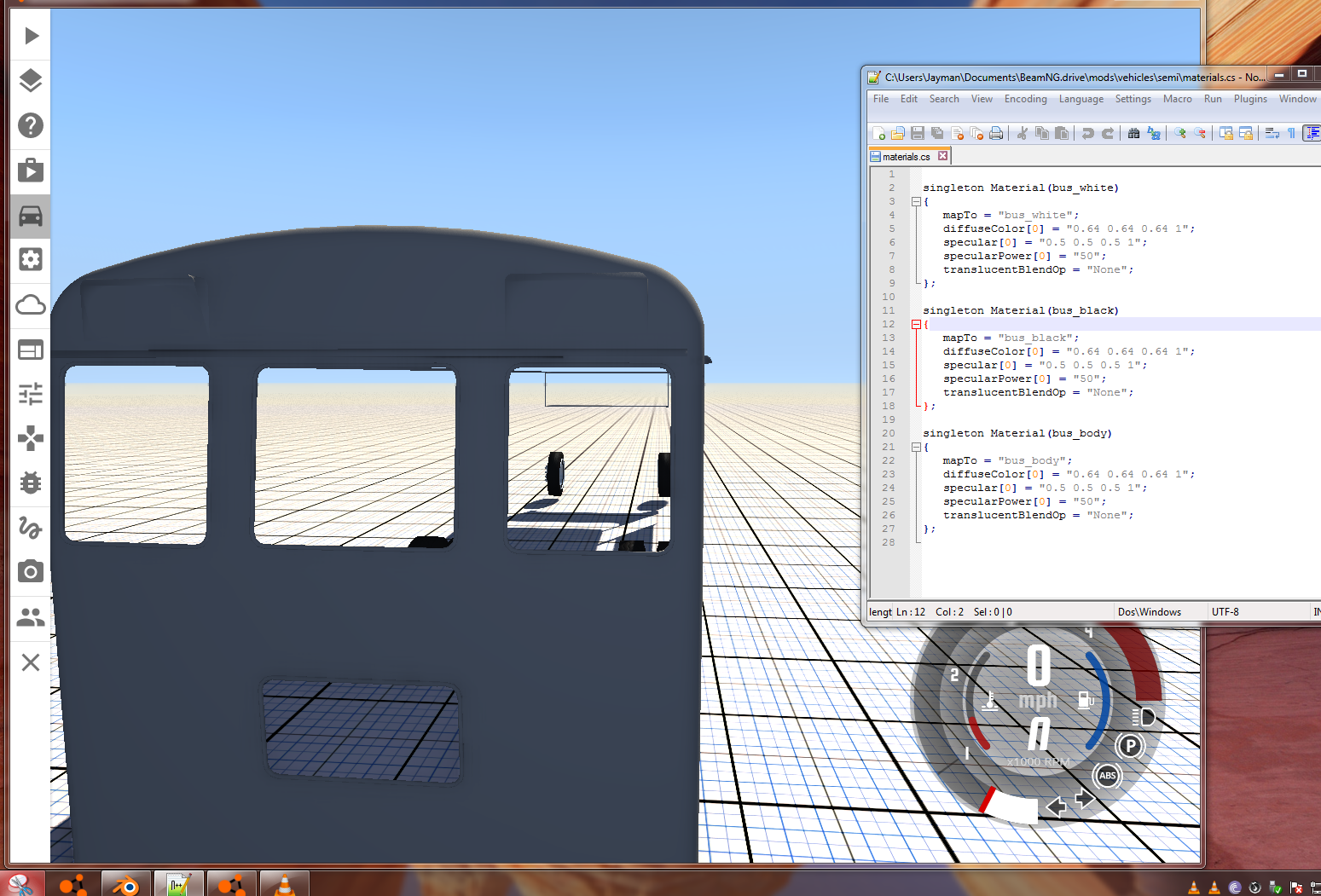The image size is (1321, 896).
Task: Toggle word wrap in Notepad++ toolbar
Action: [1272, 133]
